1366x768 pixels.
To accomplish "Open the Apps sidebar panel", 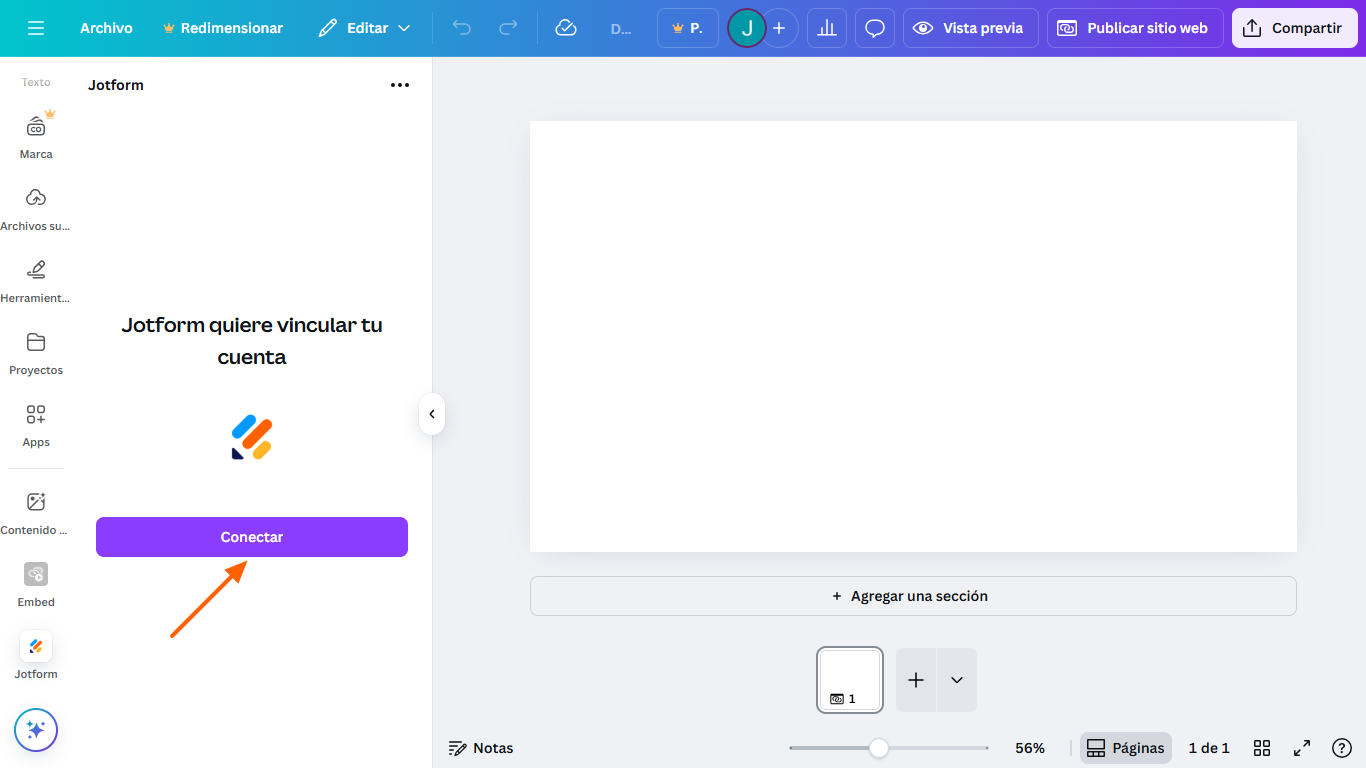I will tap(36, 424).
